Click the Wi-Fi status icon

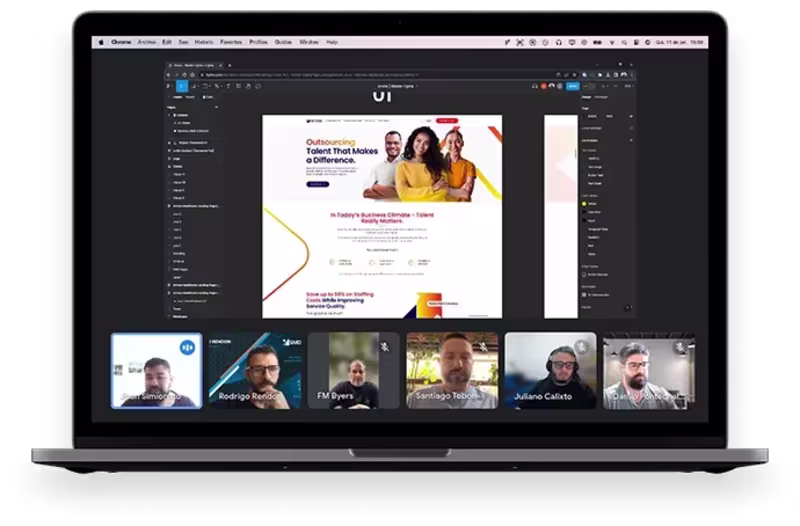pyautogui.click(x=612, y=42)
